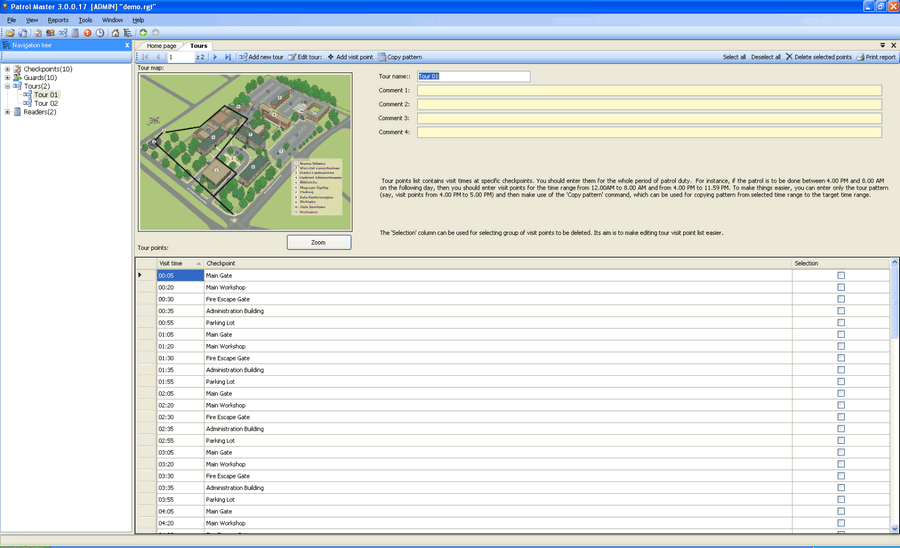The height and width of the screenshot is (548, 900).
Task: Expand the Checkpoints(10) tree node
Action: tap(7, 69)
